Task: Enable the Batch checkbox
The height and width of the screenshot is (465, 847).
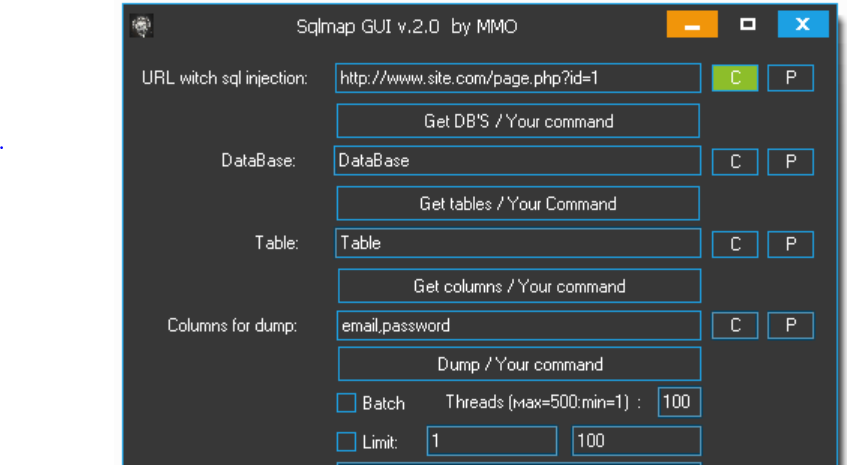Action: [x=346, y=403]
